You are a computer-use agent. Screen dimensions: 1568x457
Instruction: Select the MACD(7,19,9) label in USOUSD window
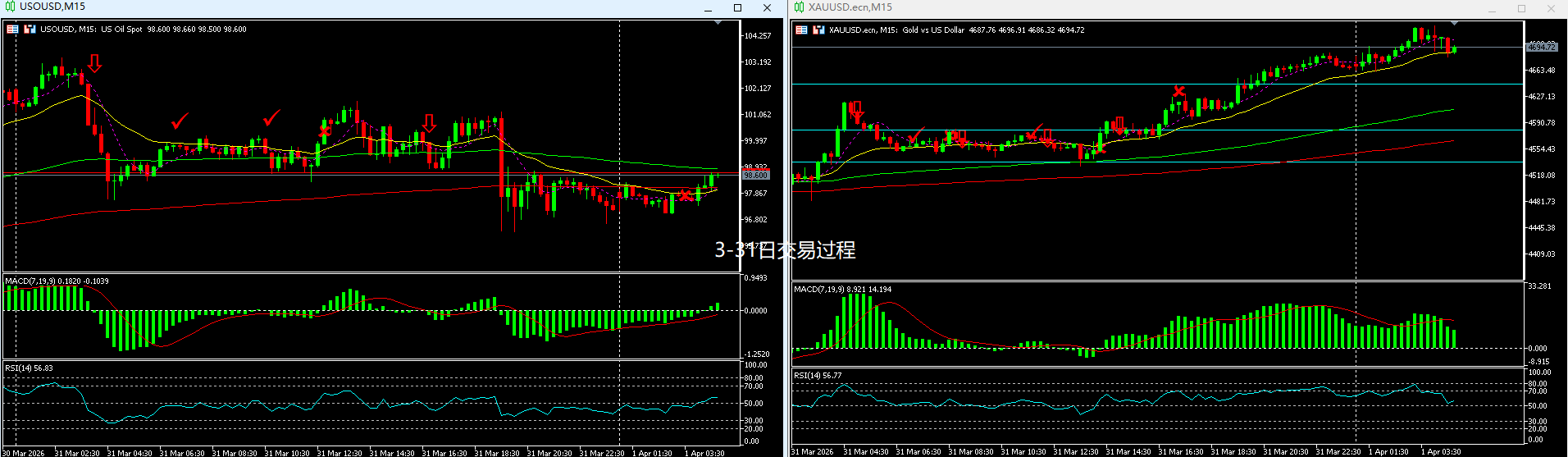(x=57, y=281)
